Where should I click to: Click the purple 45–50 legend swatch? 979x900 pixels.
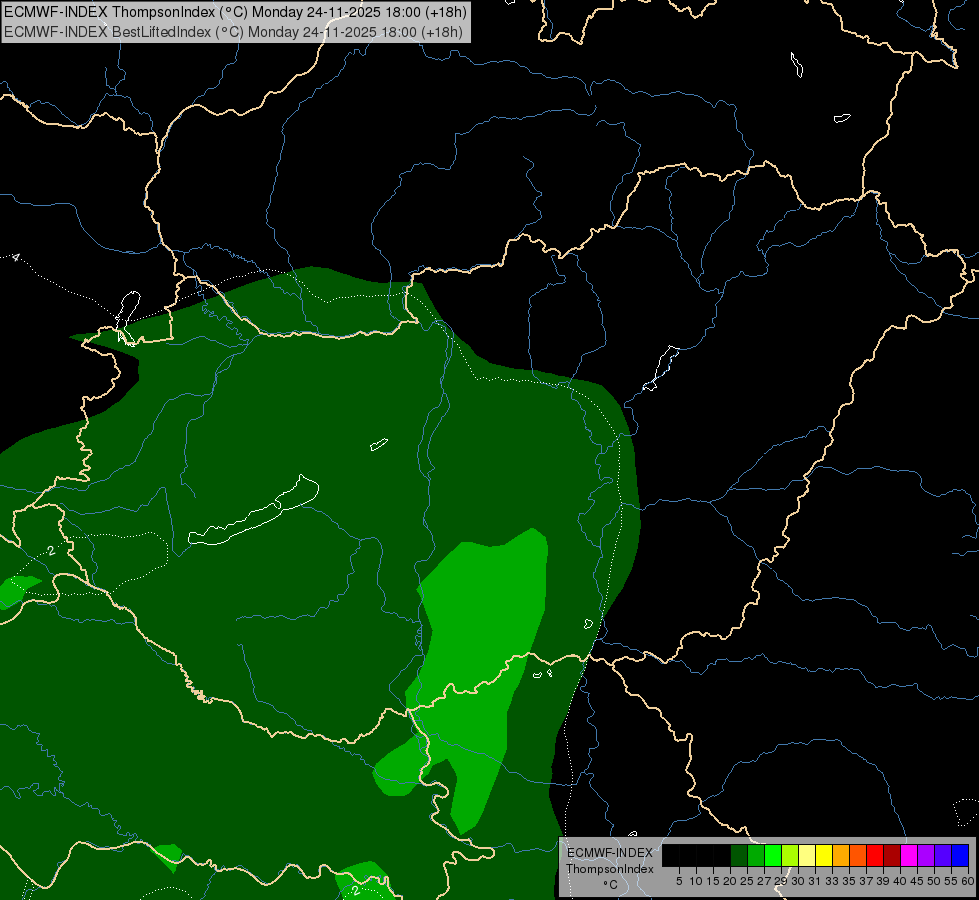pos(926,855)
